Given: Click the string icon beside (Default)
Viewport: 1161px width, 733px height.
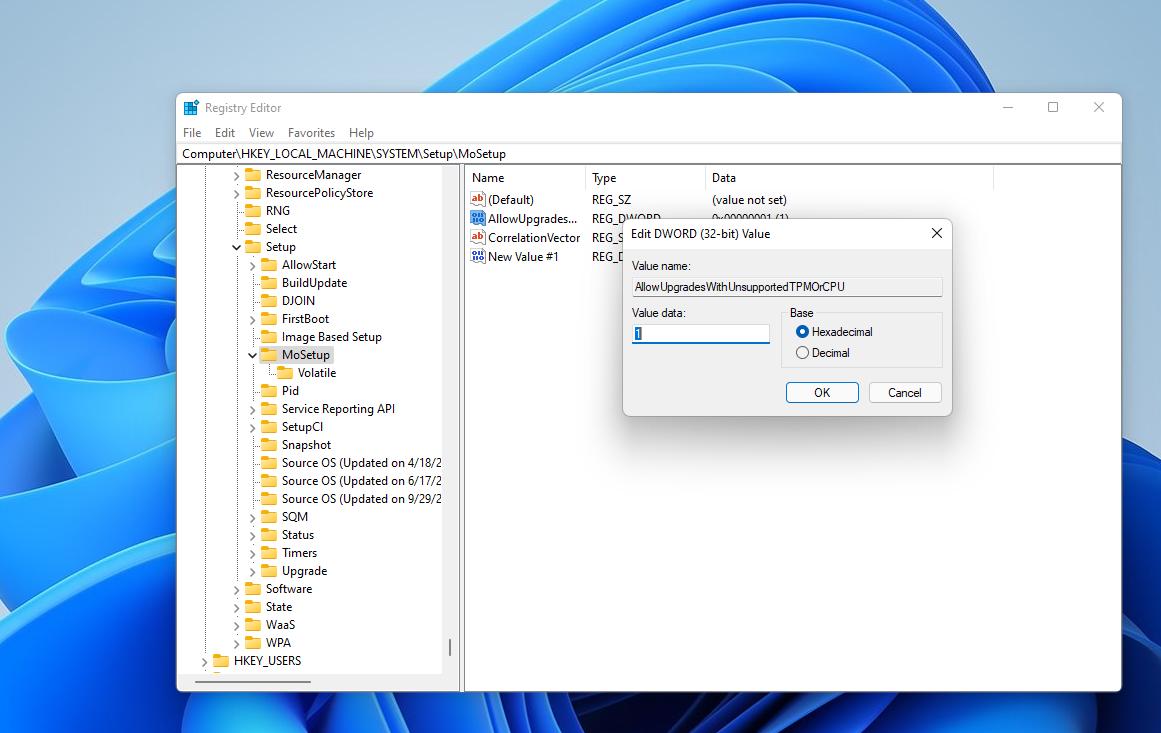Looking at the screenshot, I should 478,199.
